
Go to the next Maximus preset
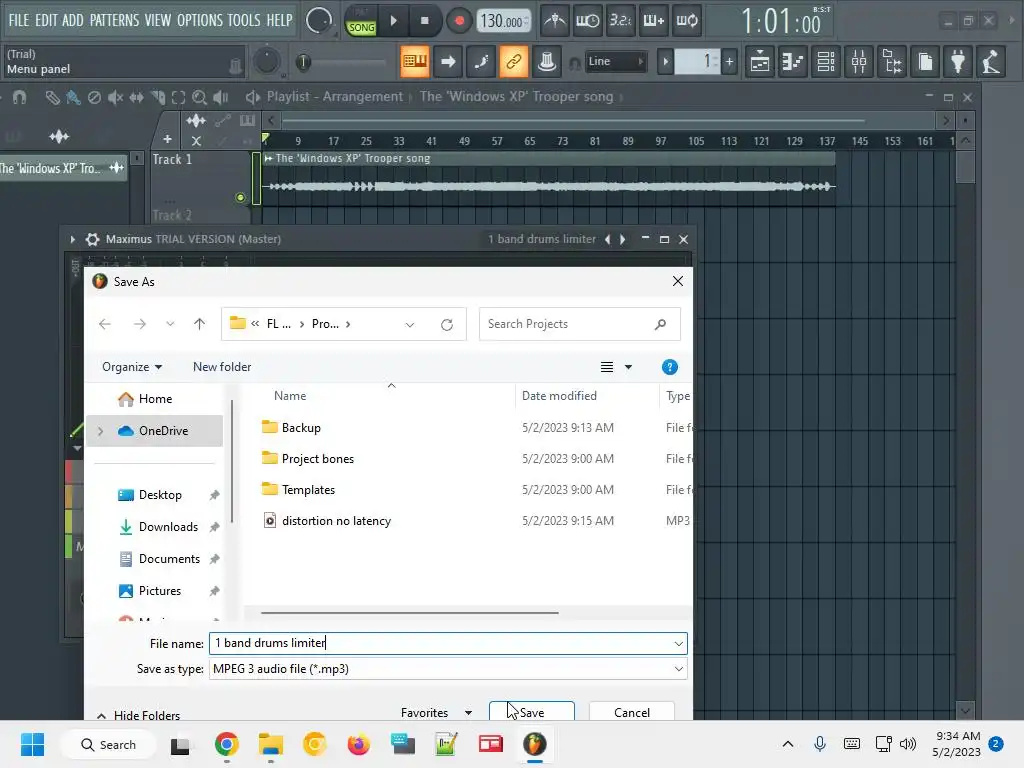tap(622, 240)
